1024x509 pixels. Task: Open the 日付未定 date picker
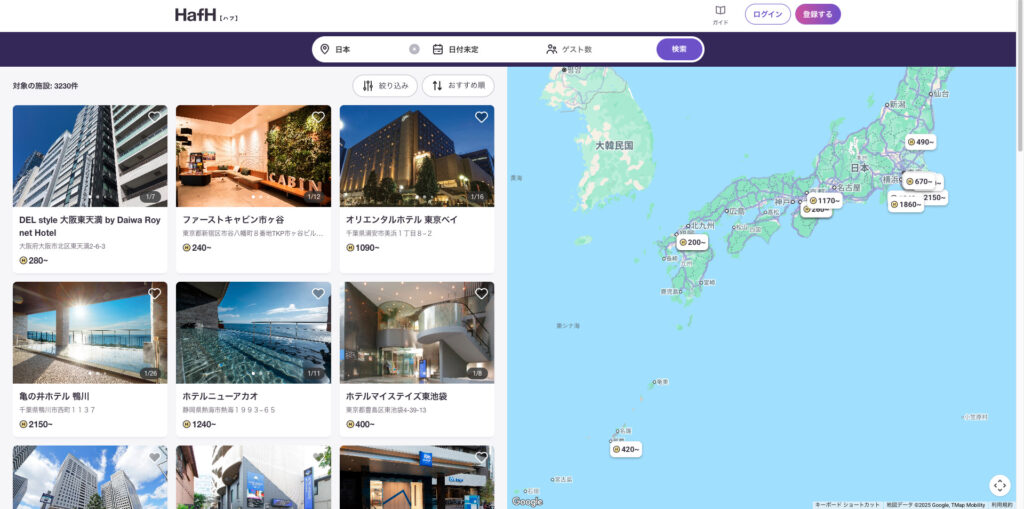click(462, 49)
